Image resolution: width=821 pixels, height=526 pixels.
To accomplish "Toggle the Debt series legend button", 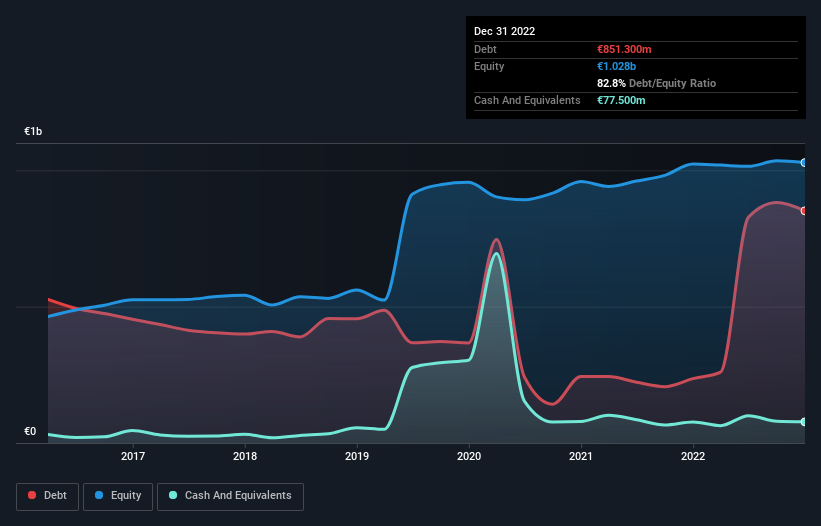I will tap(47, 496).
